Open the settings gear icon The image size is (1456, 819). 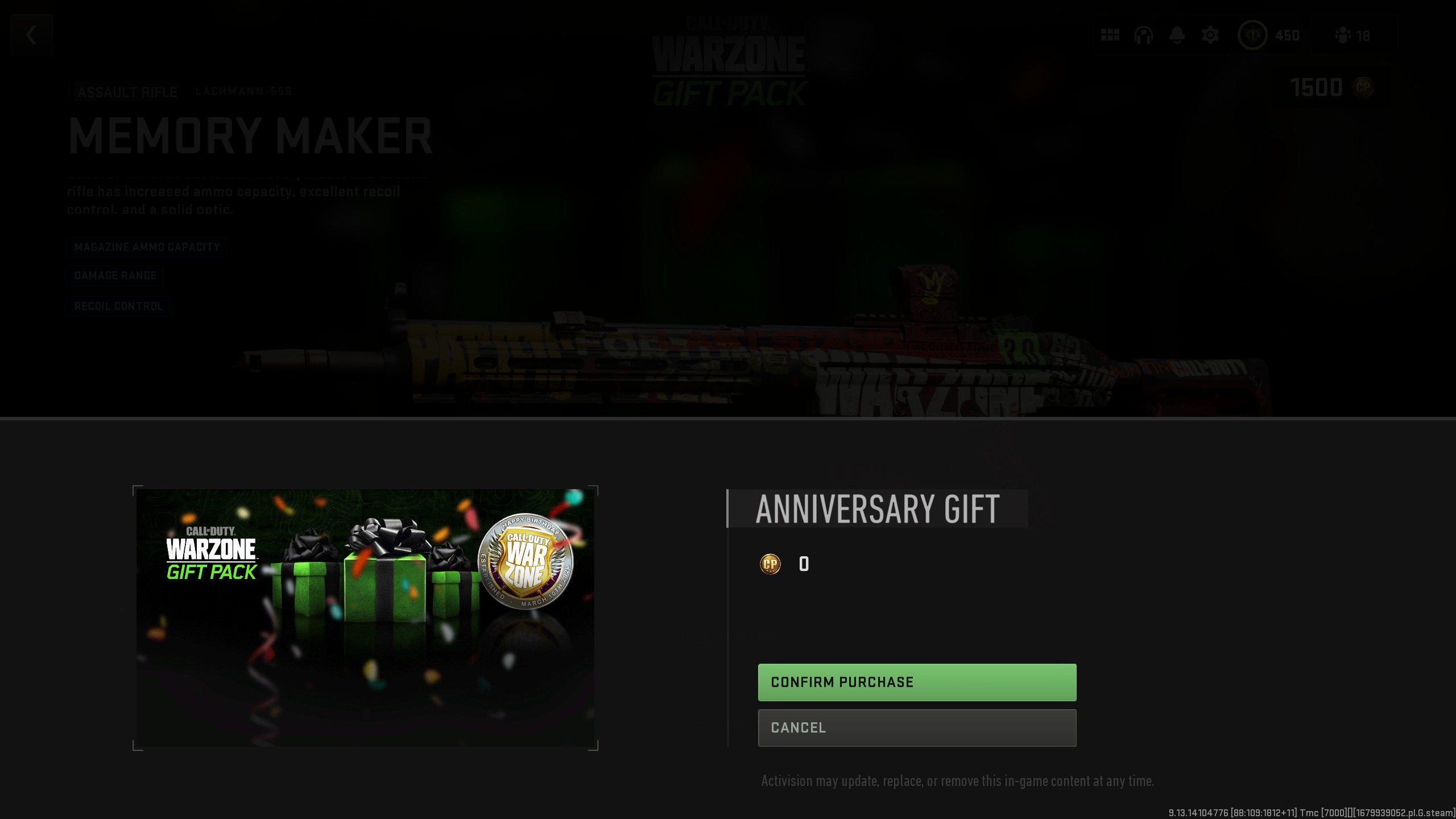tap(1210, 35)
